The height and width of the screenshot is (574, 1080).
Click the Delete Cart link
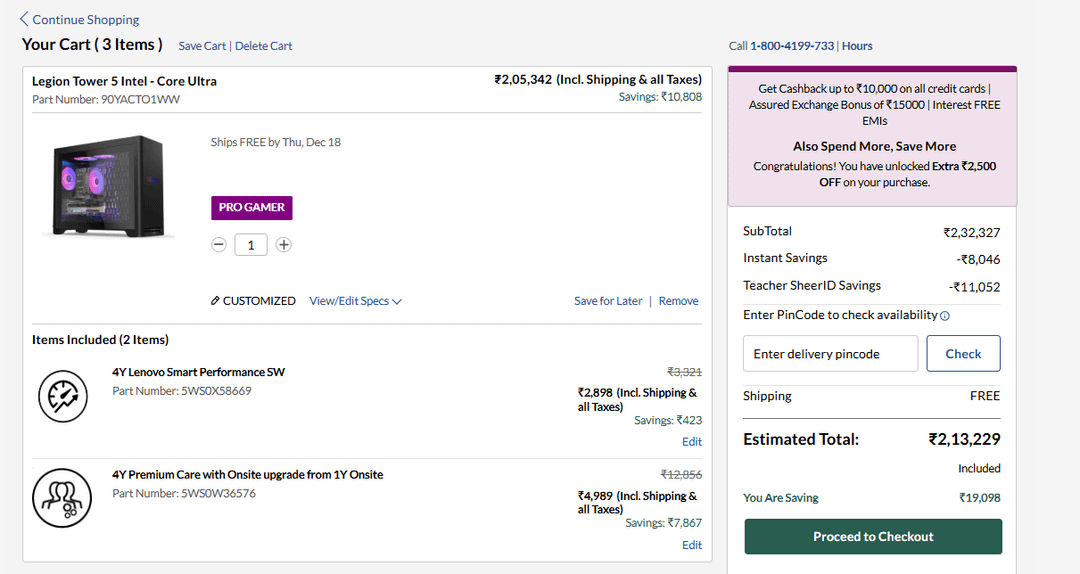[x=264, y=46]
